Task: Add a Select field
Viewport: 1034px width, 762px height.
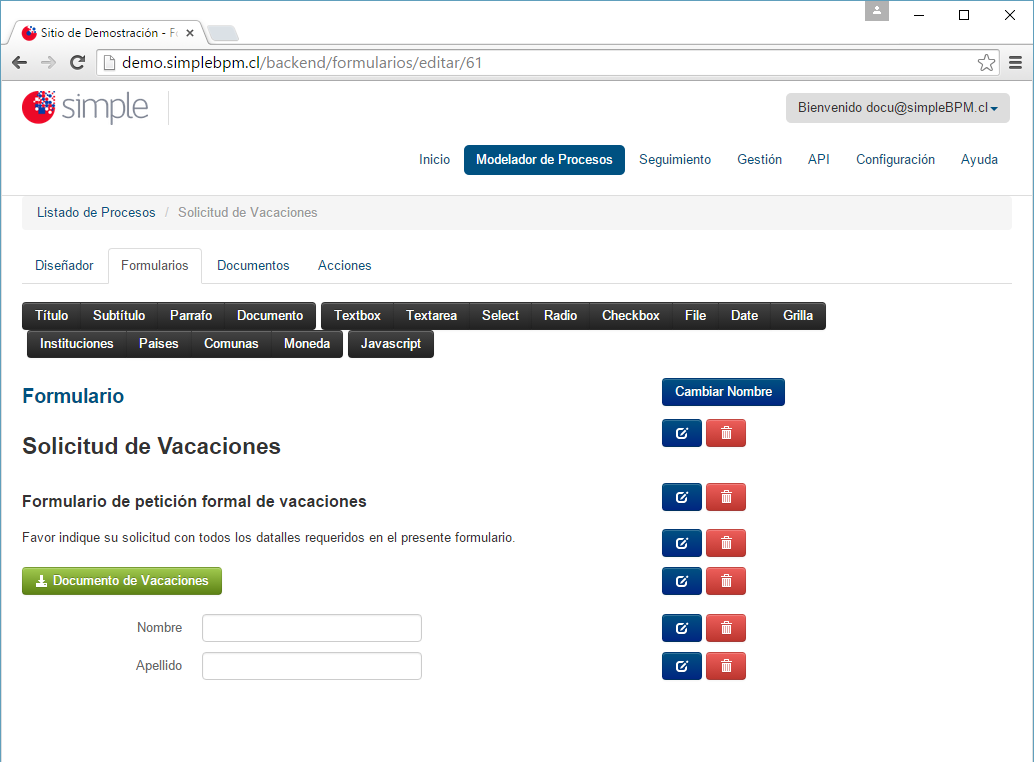Action: tap(500, 316)
